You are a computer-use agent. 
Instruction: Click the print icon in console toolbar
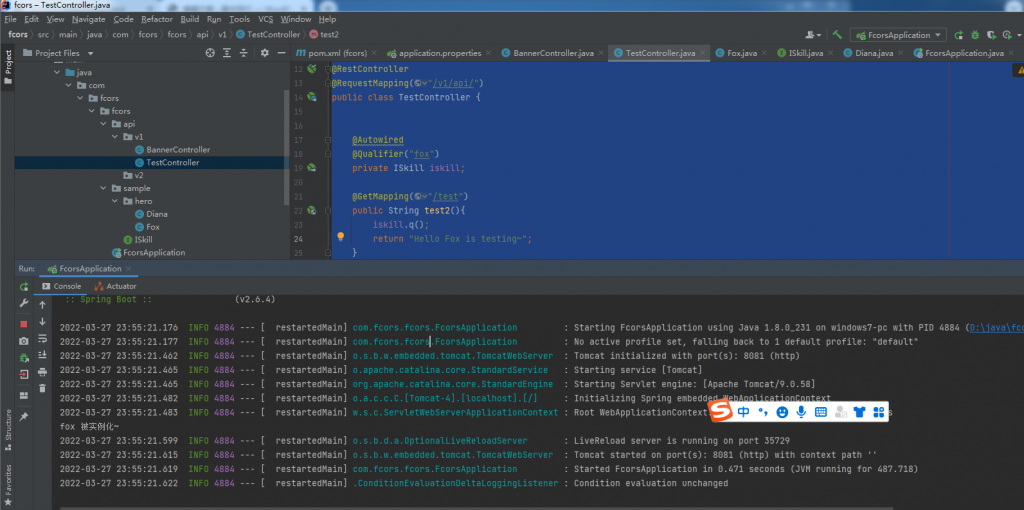point(42,372)
